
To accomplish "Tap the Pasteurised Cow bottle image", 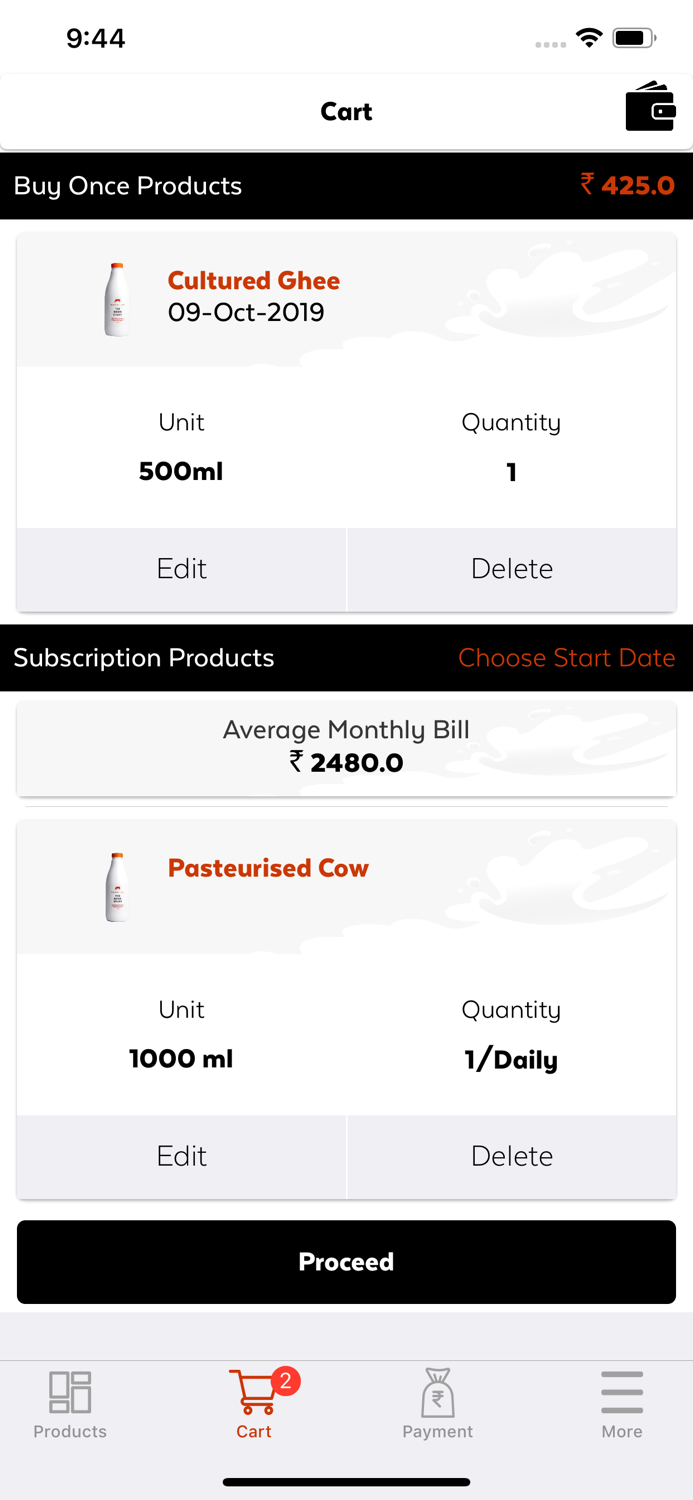I will pyautogui.click(x=117, y=887).
